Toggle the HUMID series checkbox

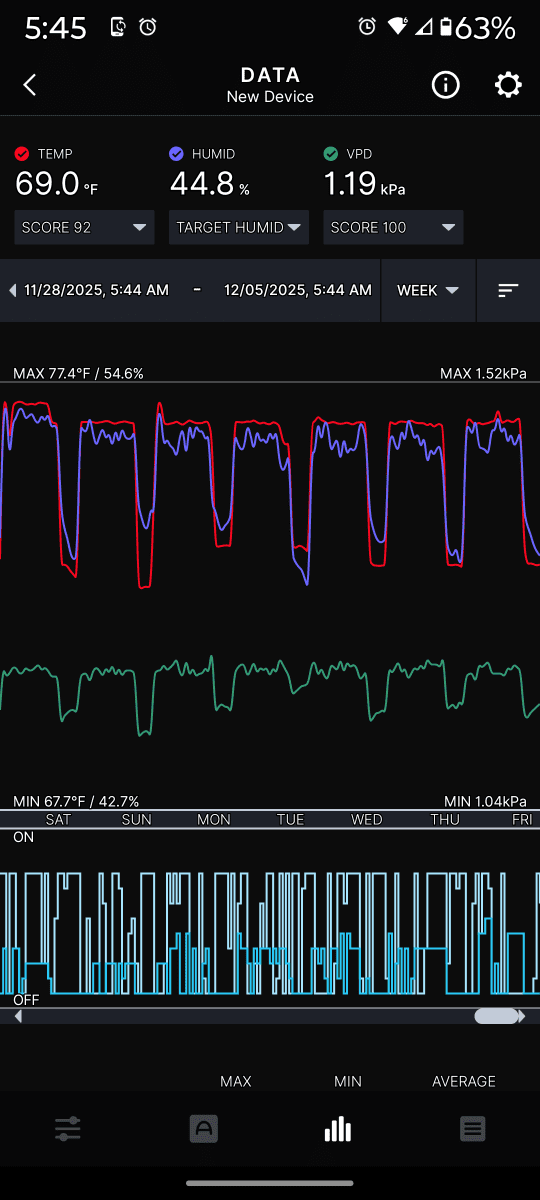177,154
